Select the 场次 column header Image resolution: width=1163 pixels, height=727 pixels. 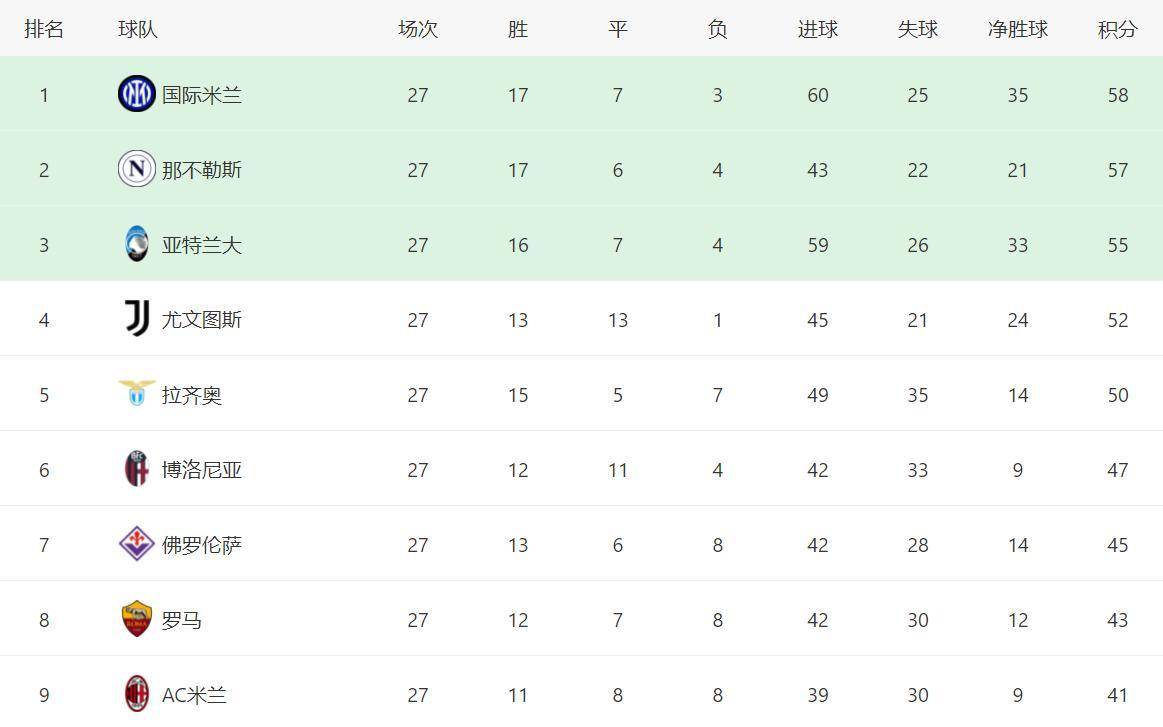417,29
